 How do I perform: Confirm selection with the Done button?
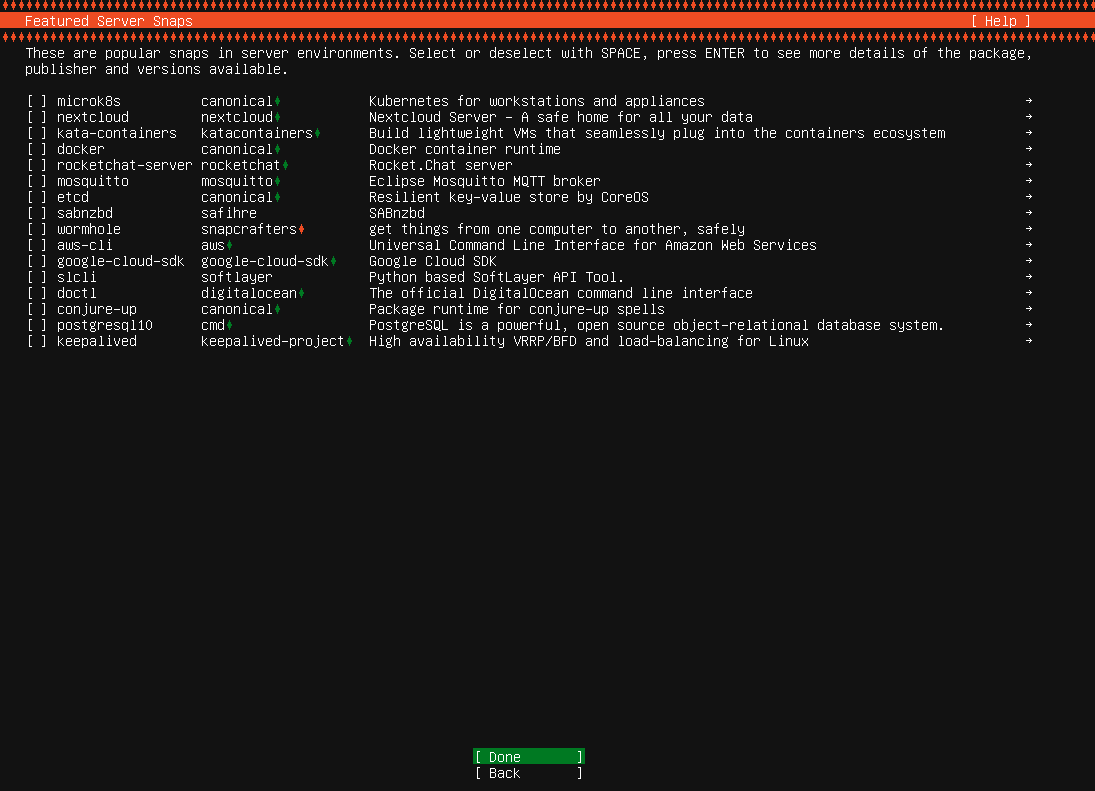[529, 757]
